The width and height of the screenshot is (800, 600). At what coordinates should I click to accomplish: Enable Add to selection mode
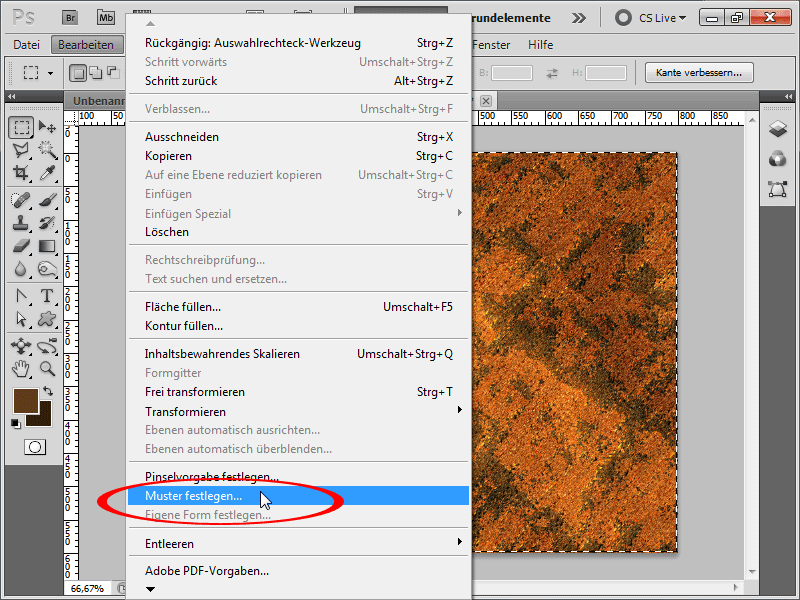pyautogui.click(x=95, y=73)
